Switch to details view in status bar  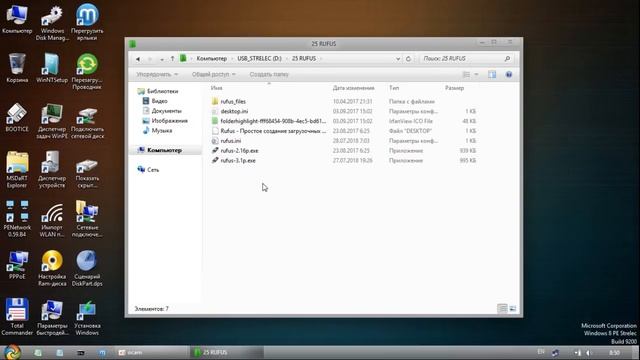(x=502, y=309)
